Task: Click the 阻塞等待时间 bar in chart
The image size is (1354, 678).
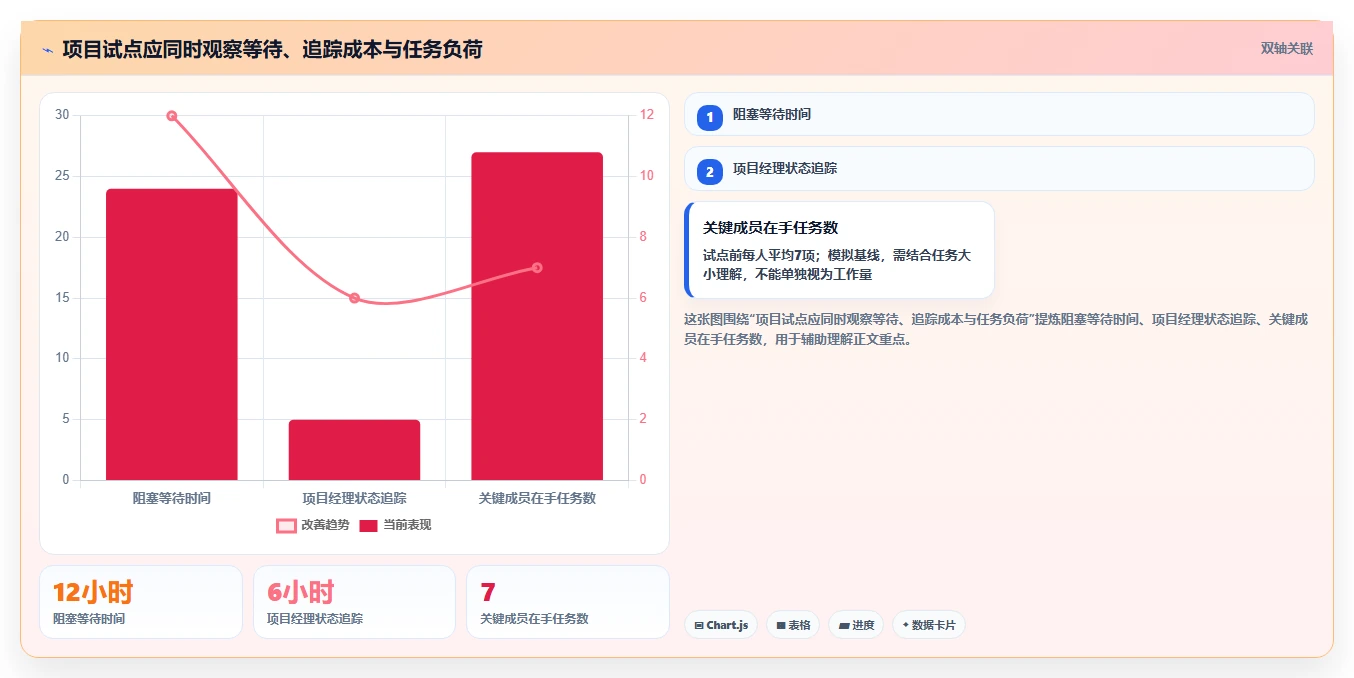Action: [171, 334]
